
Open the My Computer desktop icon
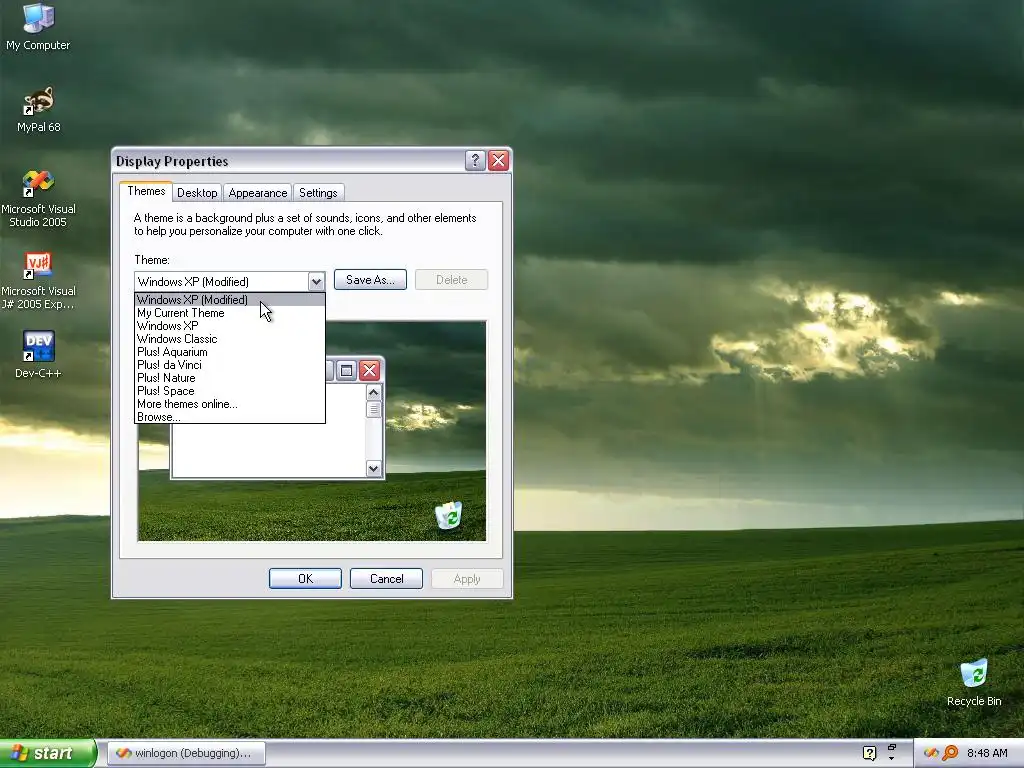pyautogui.click(x=38, y=27)
